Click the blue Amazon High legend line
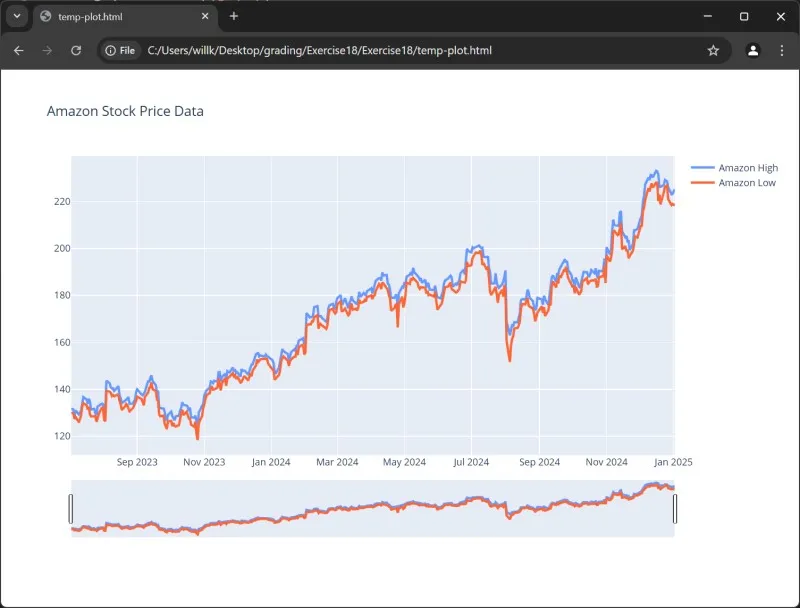Viewport: 800px width, 608px height. tap(703, 167)
